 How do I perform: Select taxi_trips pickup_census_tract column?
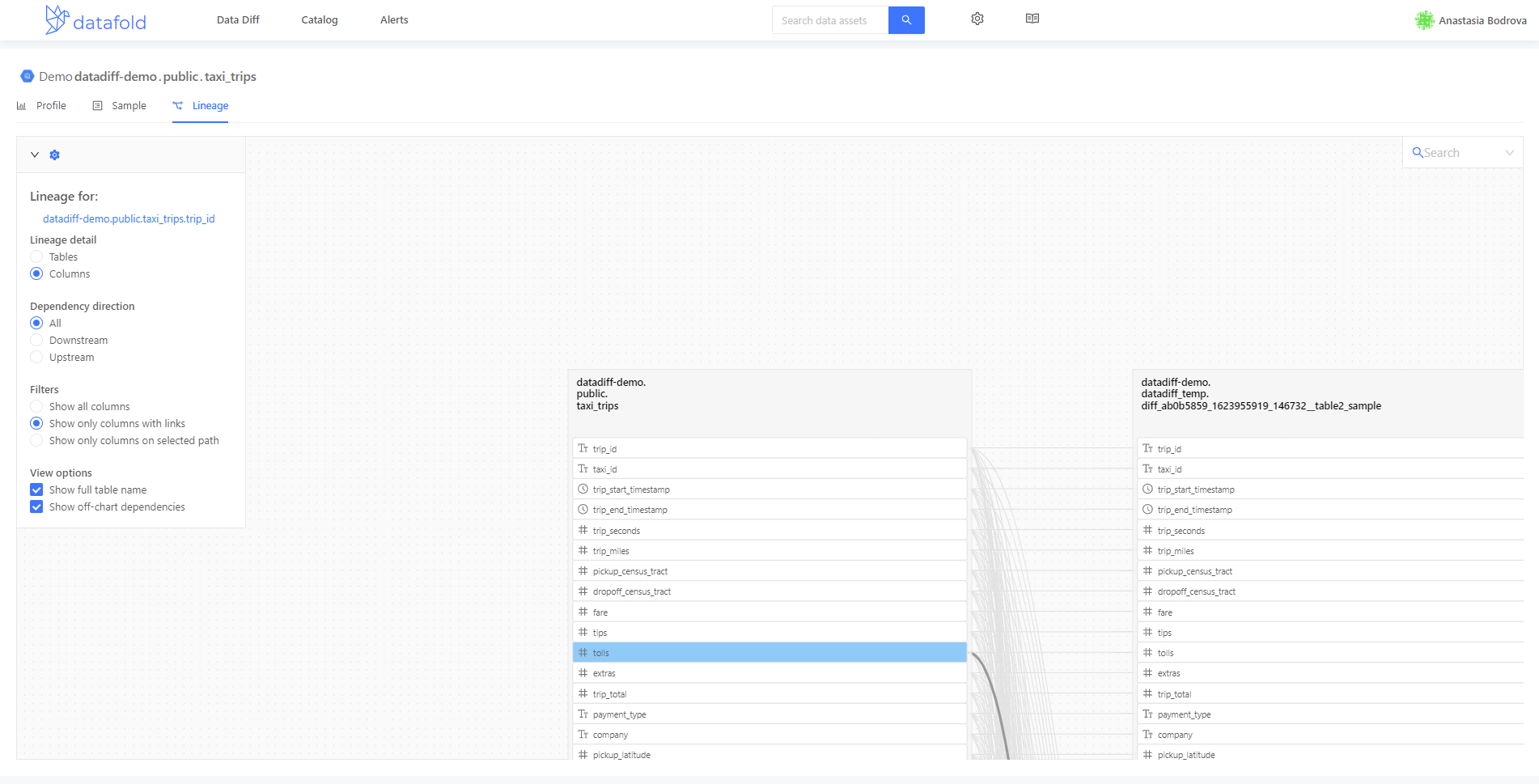(x=769, y=570)
